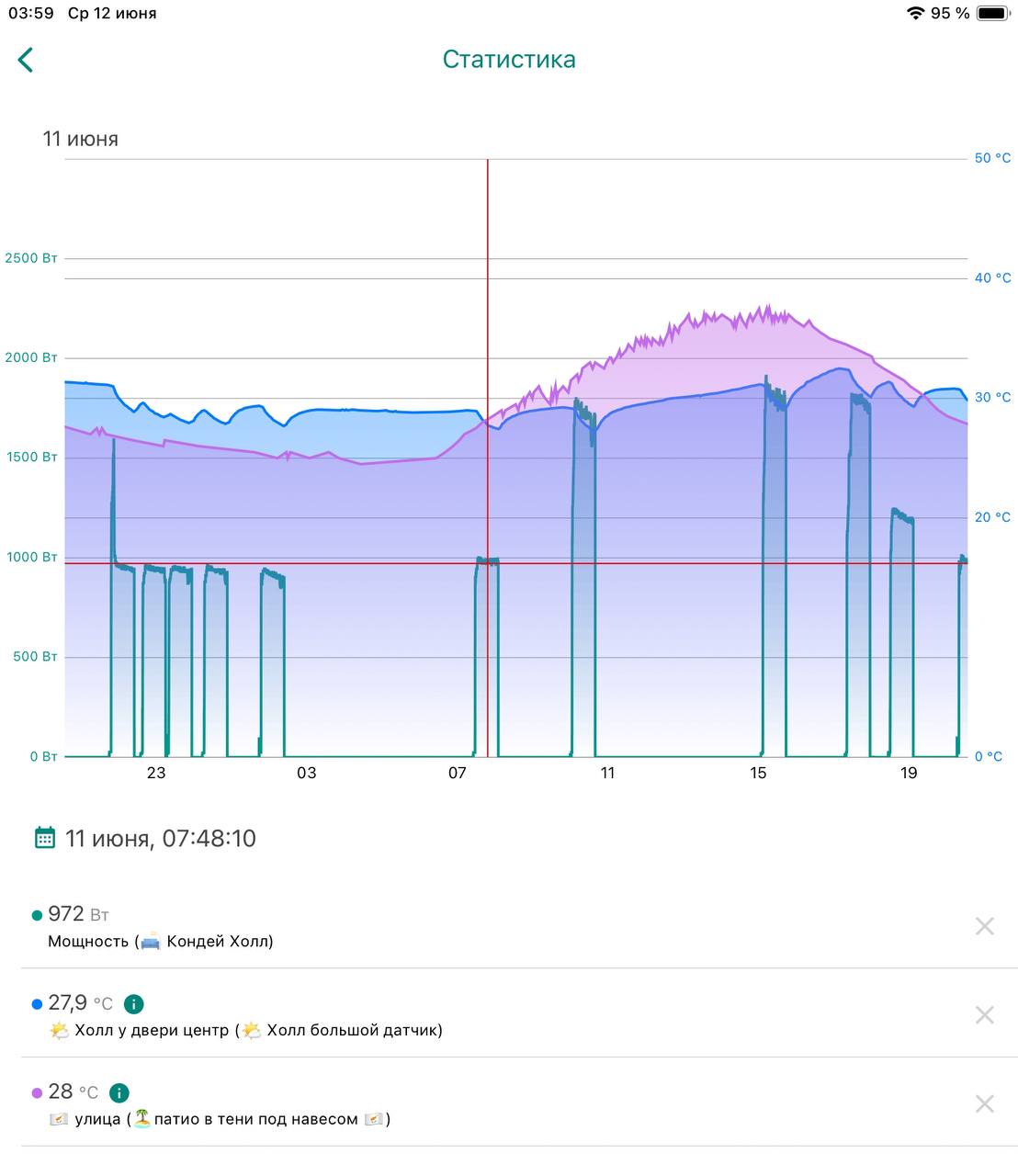This screenshot has height=1176, width=1018.
Task: Tap the Статистика page title
Action: [509, 60]
